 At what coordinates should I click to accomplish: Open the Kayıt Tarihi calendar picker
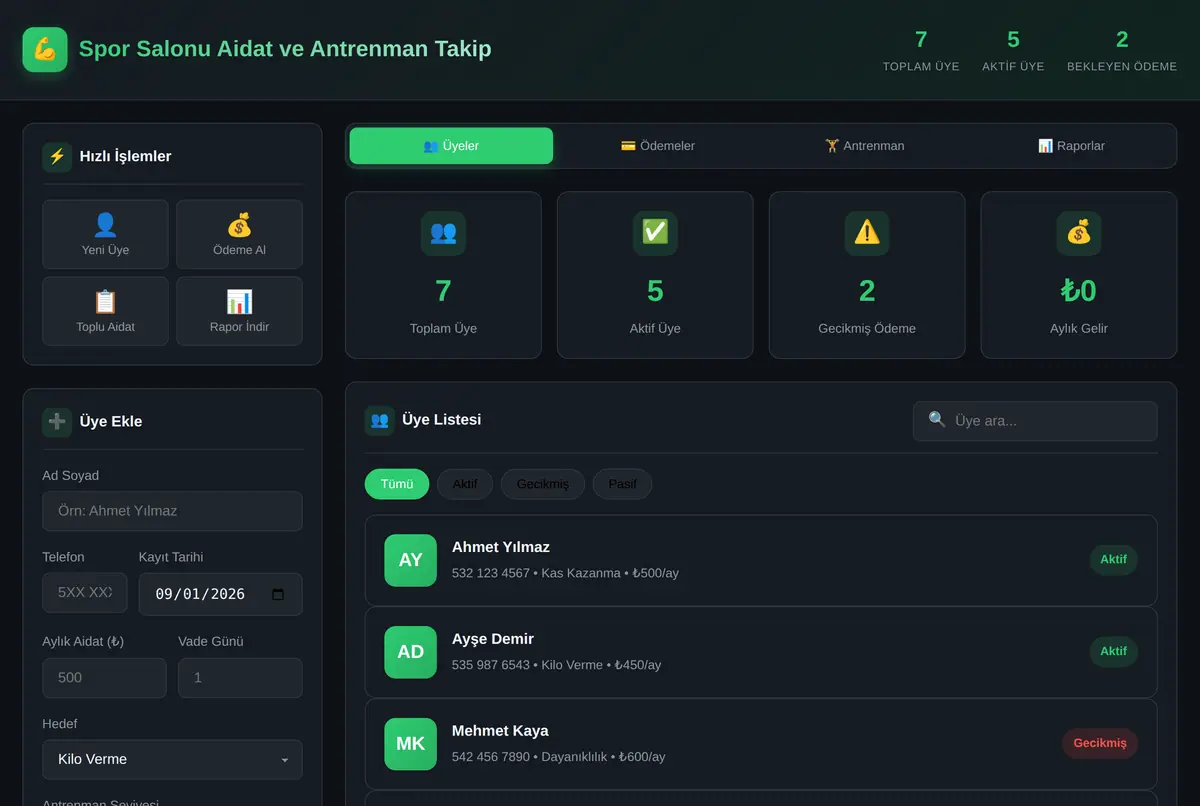click(x=278, y=594)
